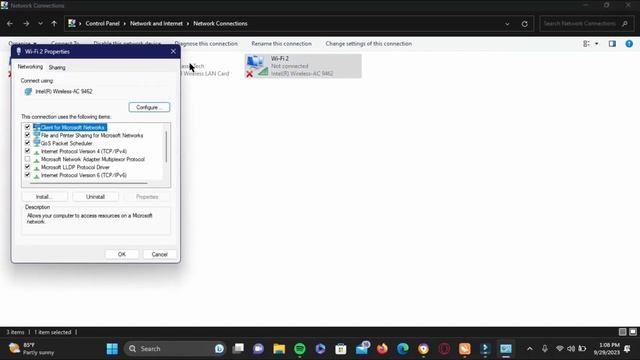
Task: Click the items list vertical scrollbar
Action: (166, 147)
